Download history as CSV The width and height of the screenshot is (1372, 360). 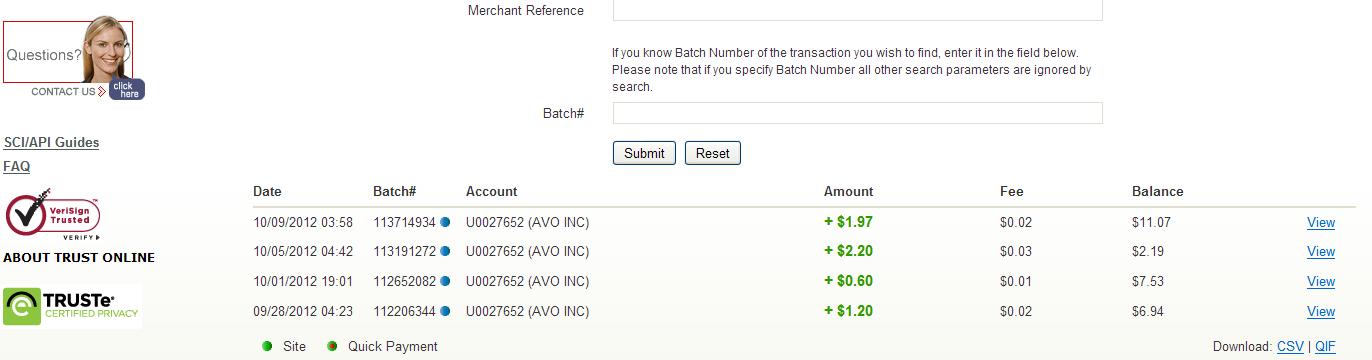click(1290, 346)
